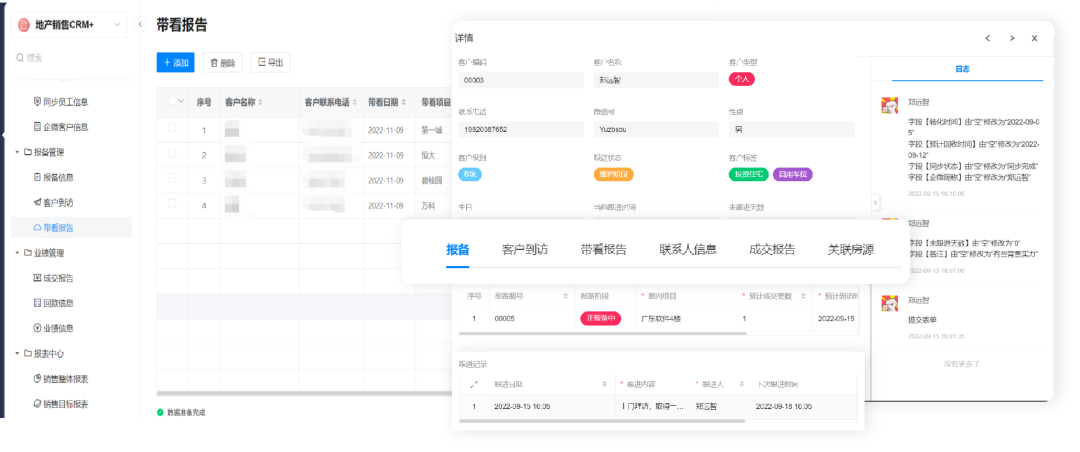Sort by the 报备编号 column
The height and width of the screenshot is (452, 1080).
pos(565,296)
